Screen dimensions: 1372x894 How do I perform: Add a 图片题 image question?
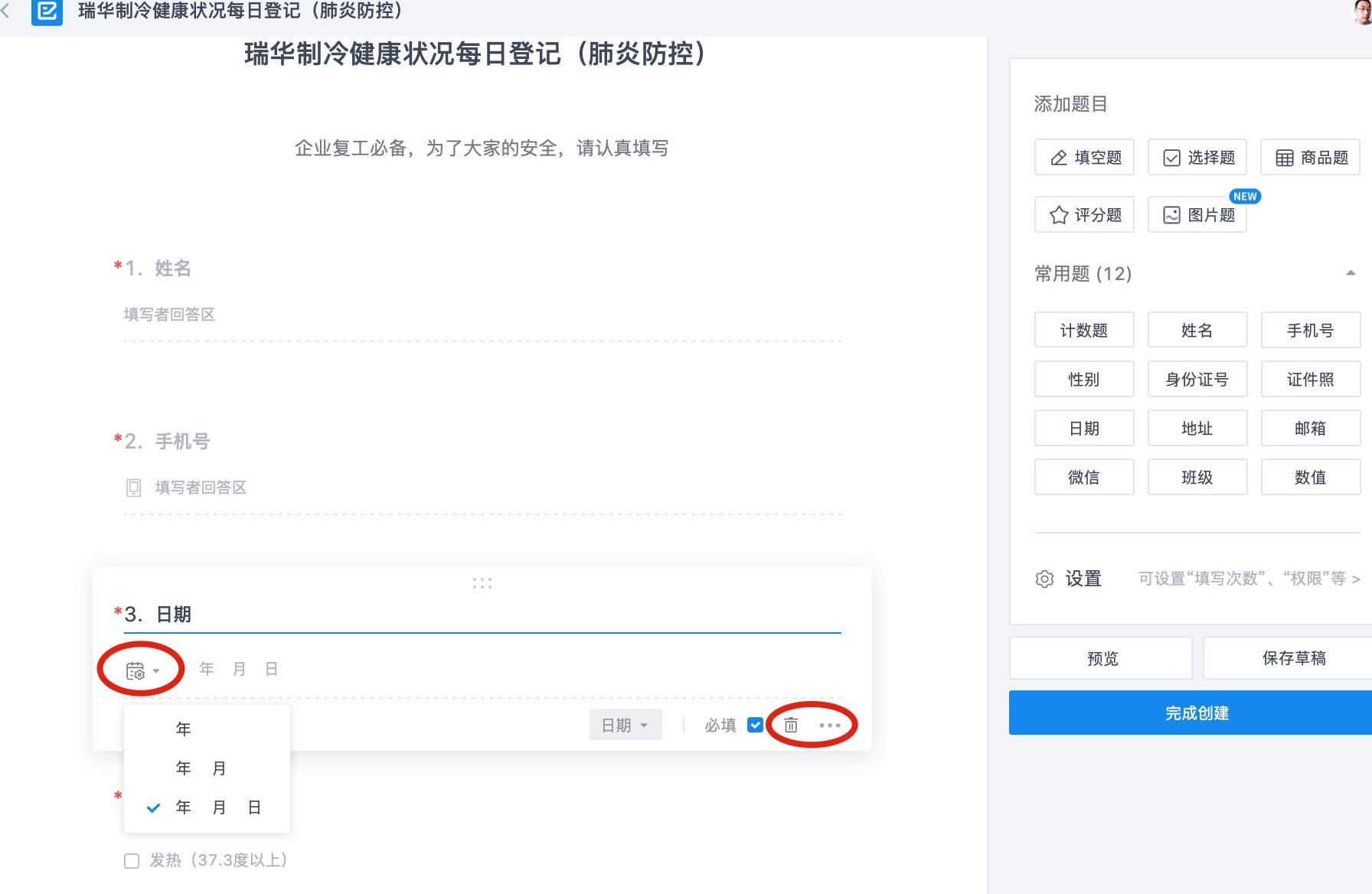(x=1197, y=215)
